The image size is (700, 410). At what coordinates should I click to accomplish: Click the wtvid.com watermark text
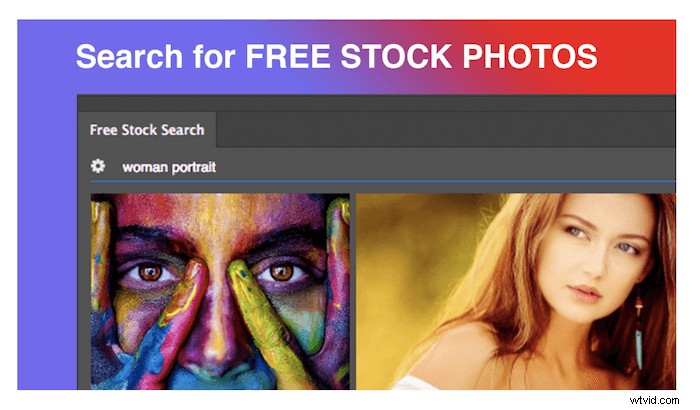(x=654, y=400)
